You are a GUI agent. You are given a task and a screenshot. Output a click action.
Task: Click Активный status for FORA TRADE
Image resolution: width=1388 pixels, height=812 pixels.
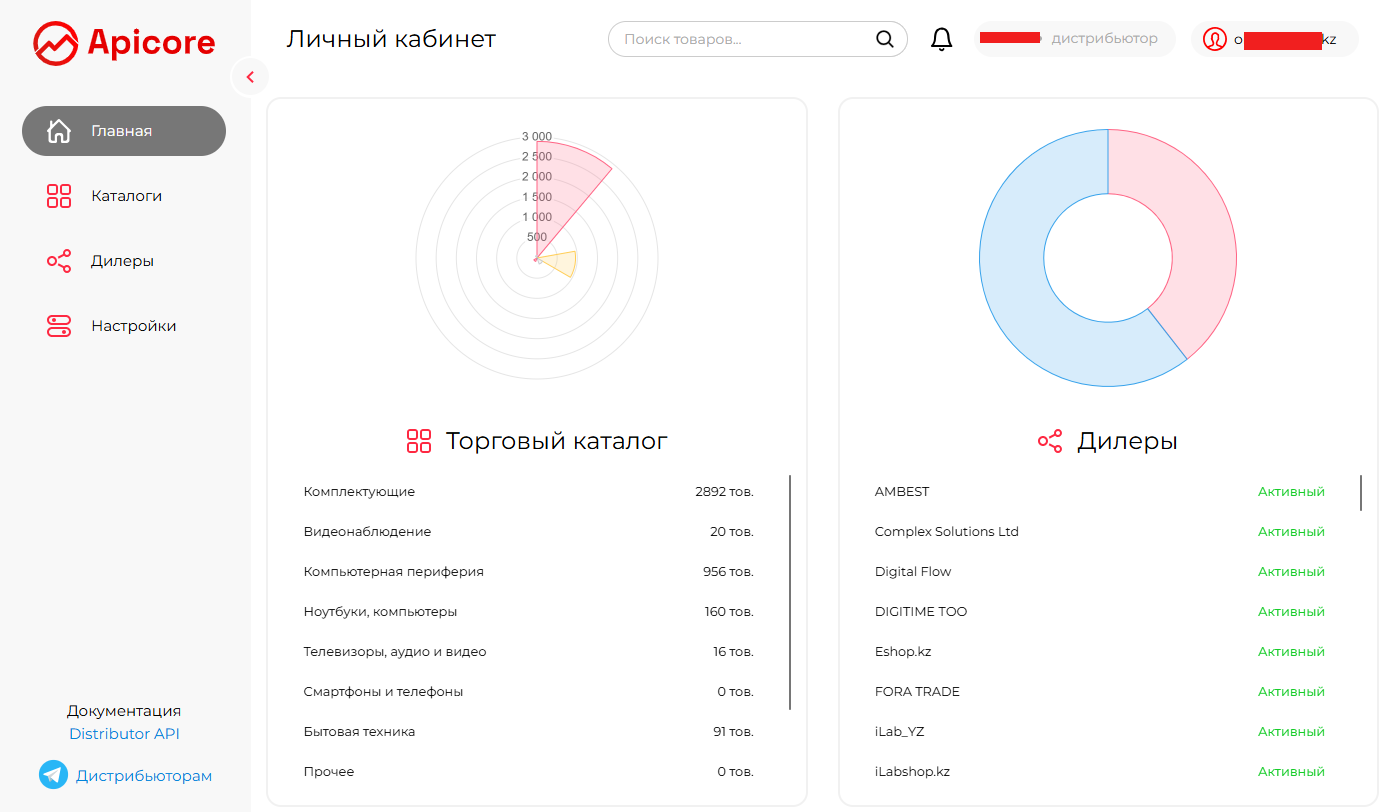[x=1291, y=692]
